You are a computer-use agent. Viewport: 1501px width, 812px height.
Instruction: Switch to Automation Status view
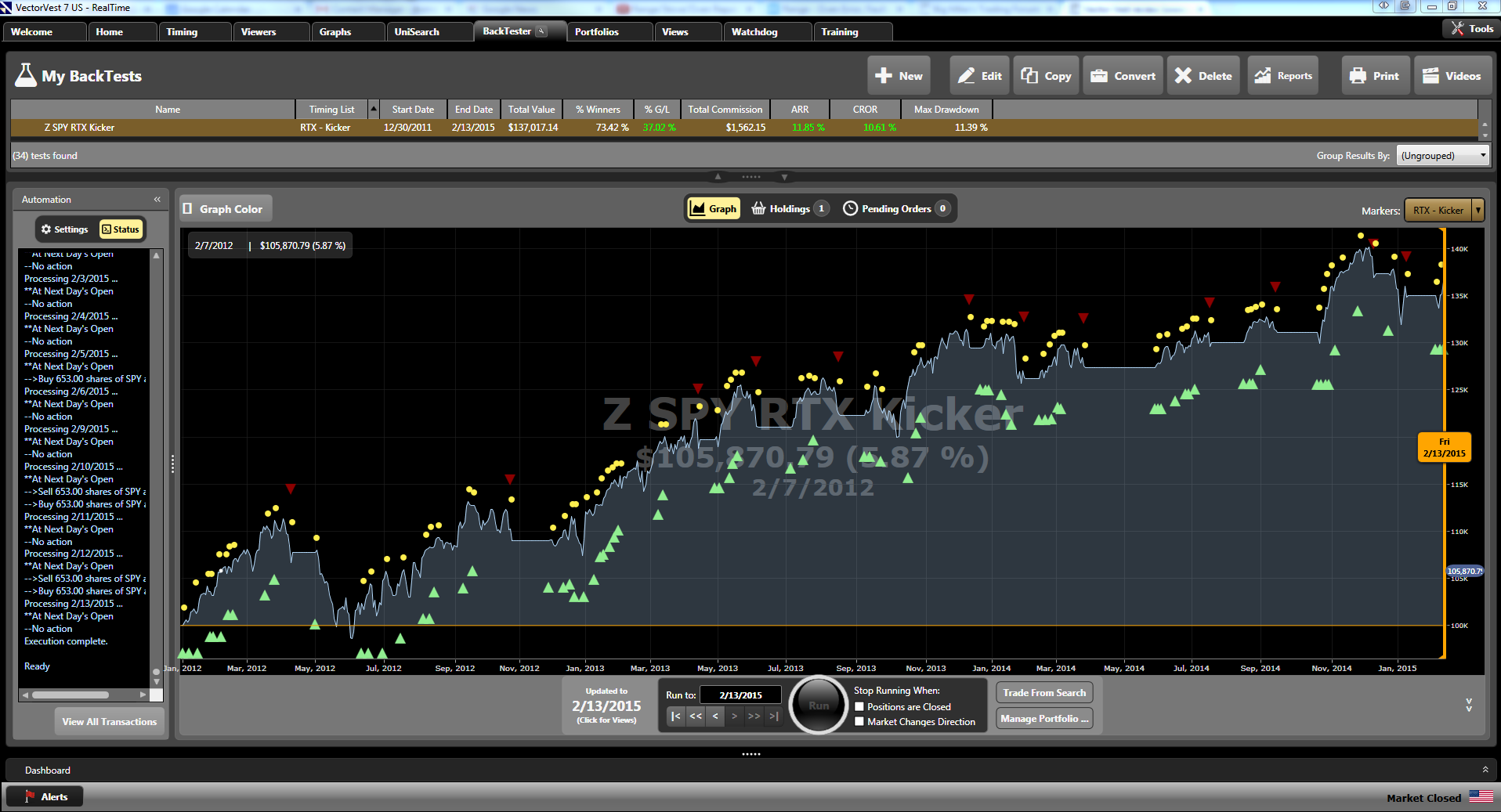pos(121,229)
